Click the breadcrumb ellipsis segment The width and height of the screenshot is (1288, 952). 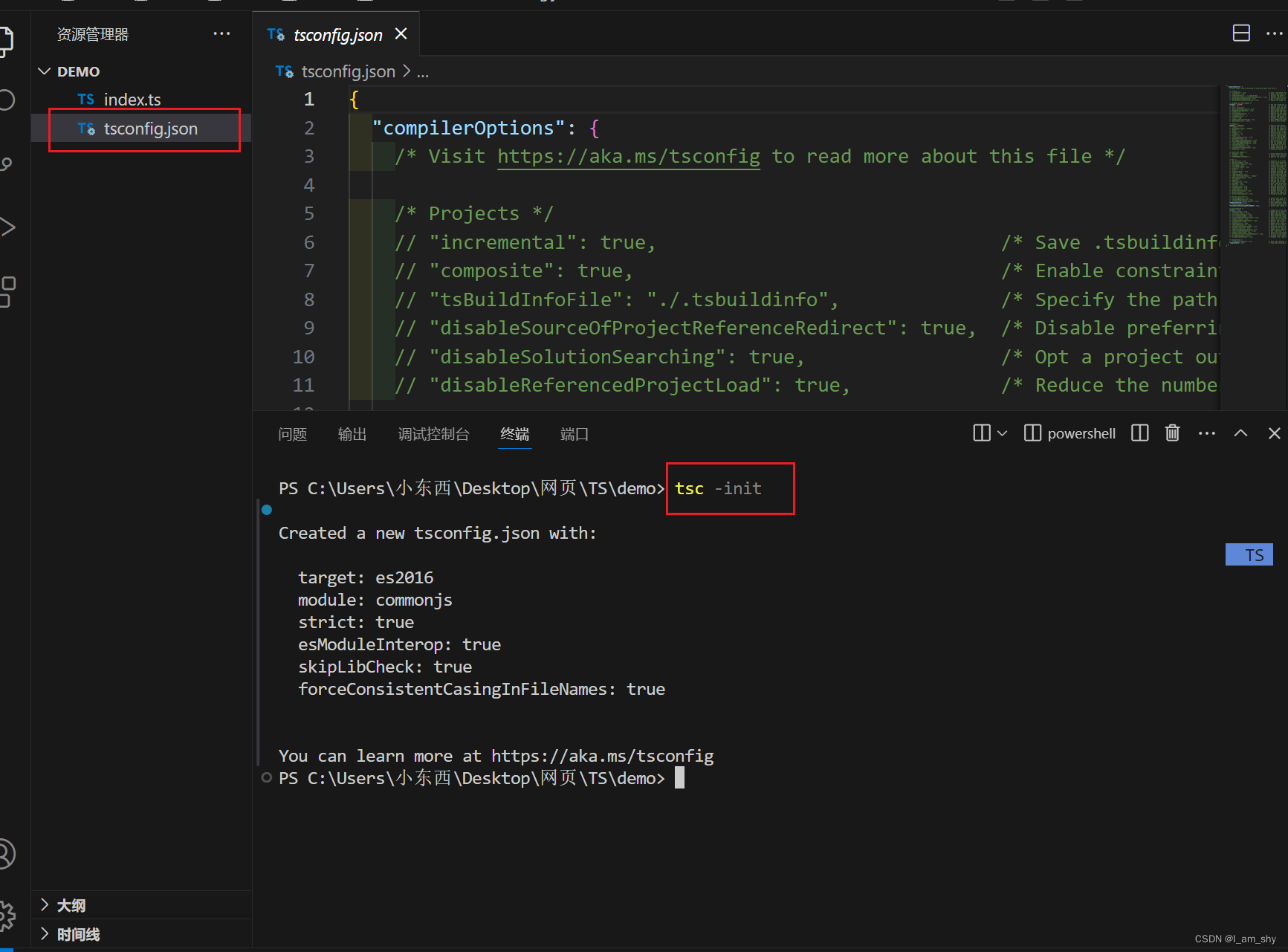click(422, 72)
